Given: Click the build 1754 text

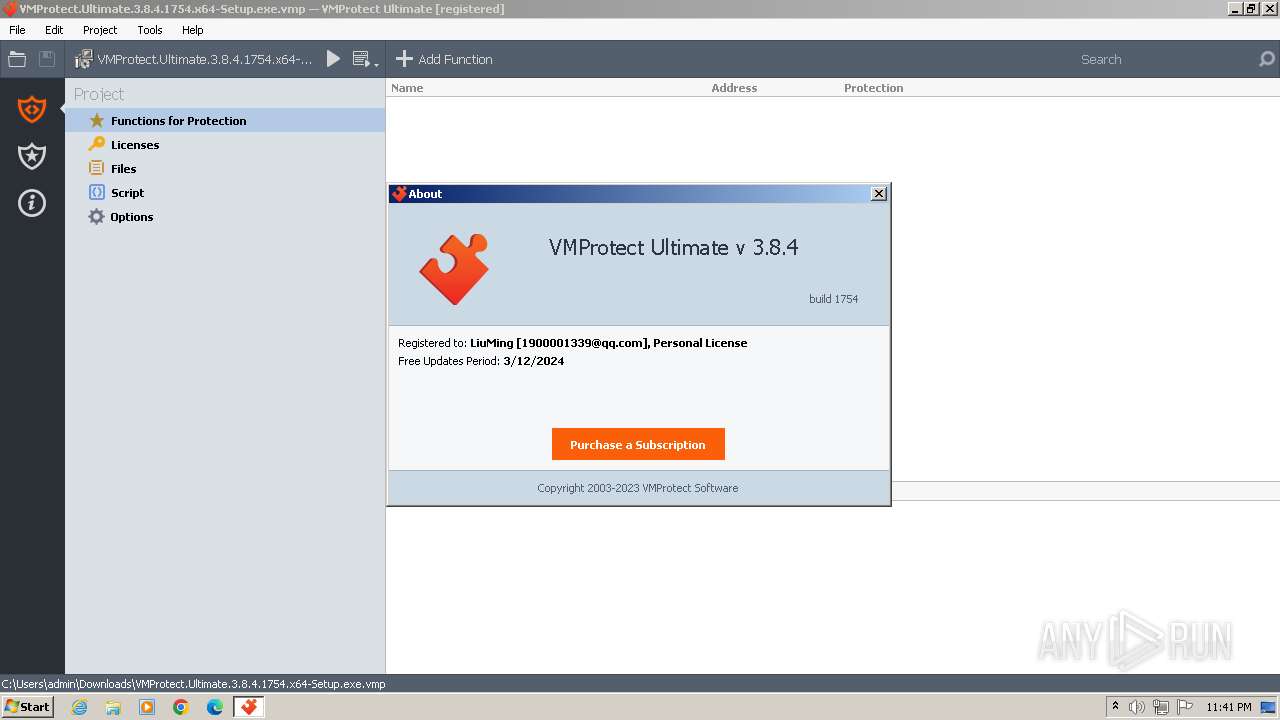Looking at the screenshot, I should coord(834,299).
